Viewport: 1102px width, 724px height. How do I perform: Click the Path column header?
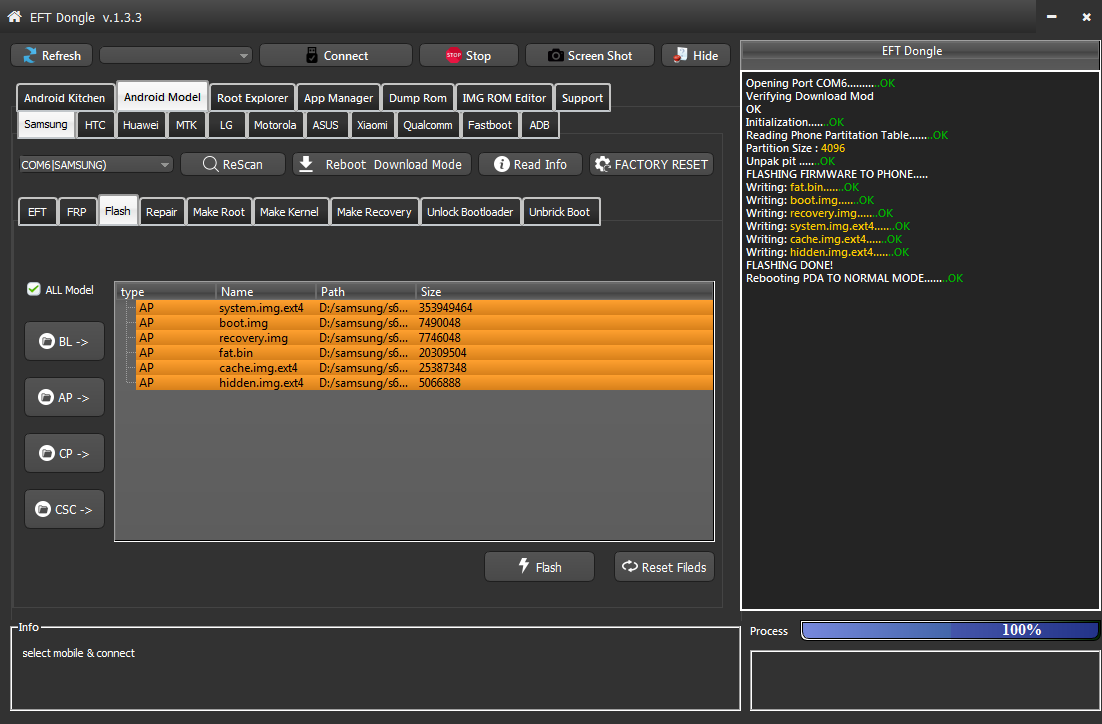[365, 291]
